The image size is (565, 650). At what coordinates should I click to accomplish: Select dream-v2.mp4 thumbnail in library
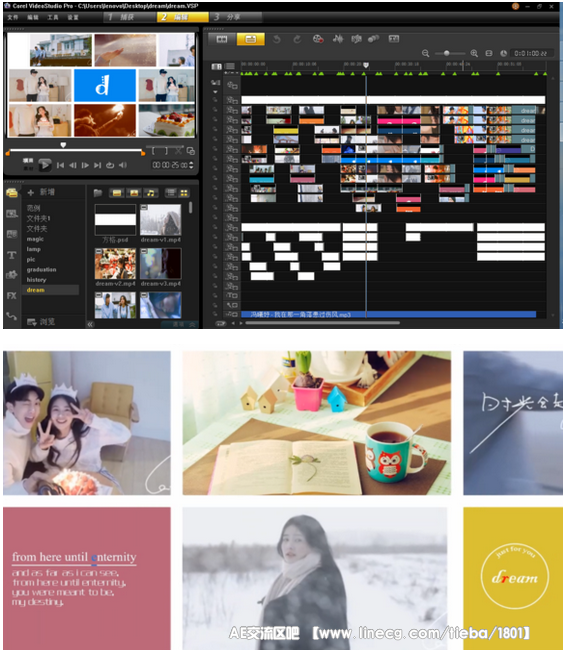tap(115, 264)
